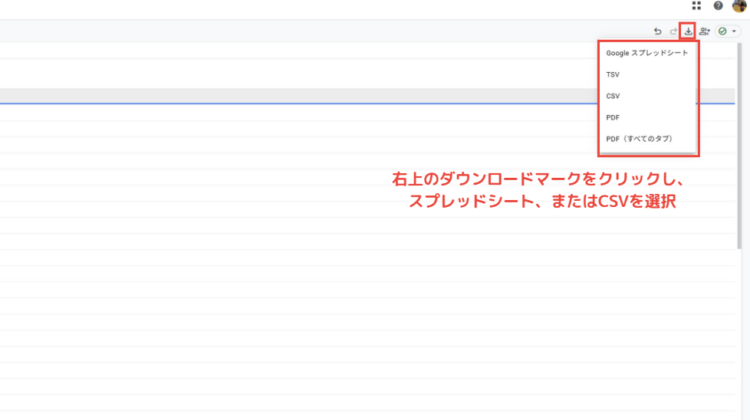The image size is (750, 420).
Task: Choose Google スプレッドシート from download menu
Action: pyautogui.click(x=647, y=53)
